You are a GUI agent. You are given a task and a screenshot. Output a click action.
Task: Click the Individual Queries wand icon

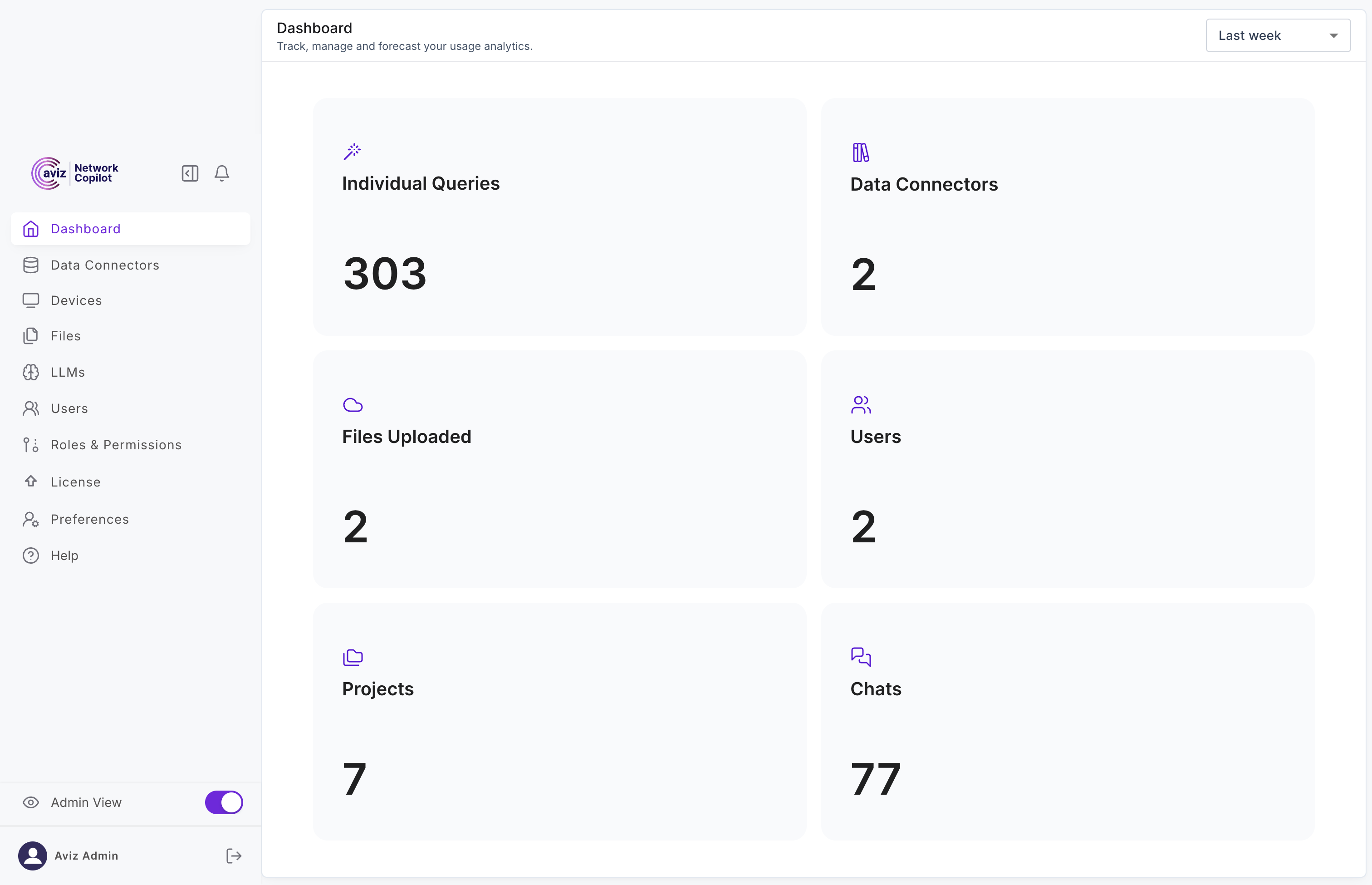352,152
